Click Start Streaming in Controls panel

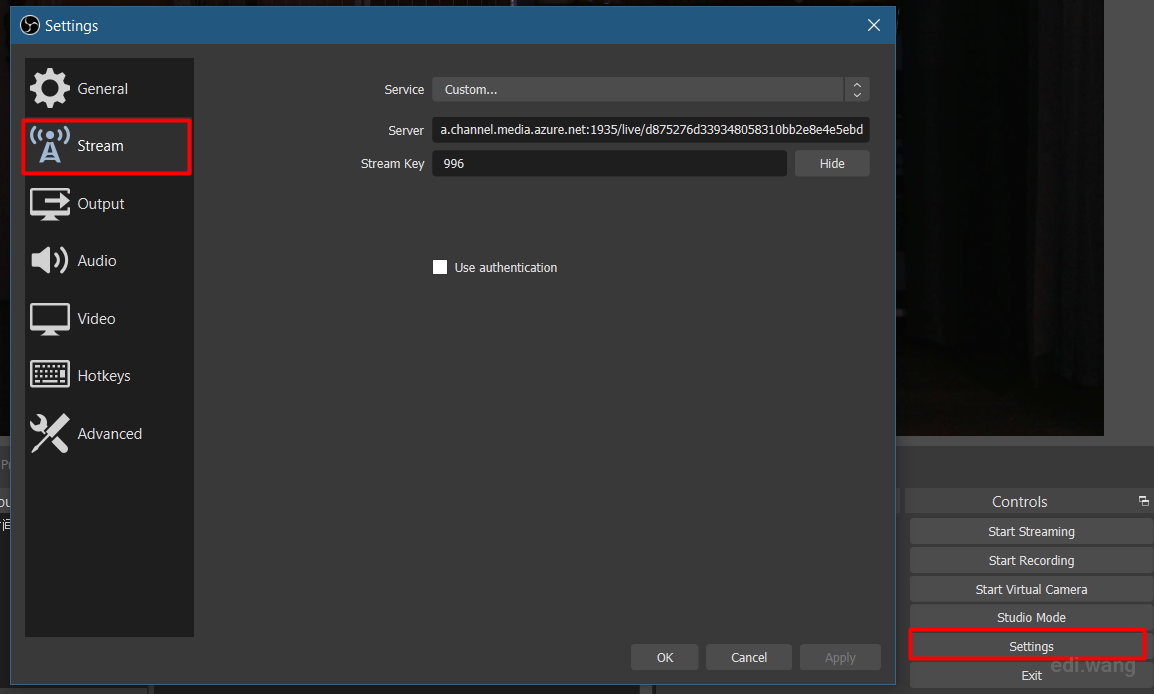point(1031,531)
